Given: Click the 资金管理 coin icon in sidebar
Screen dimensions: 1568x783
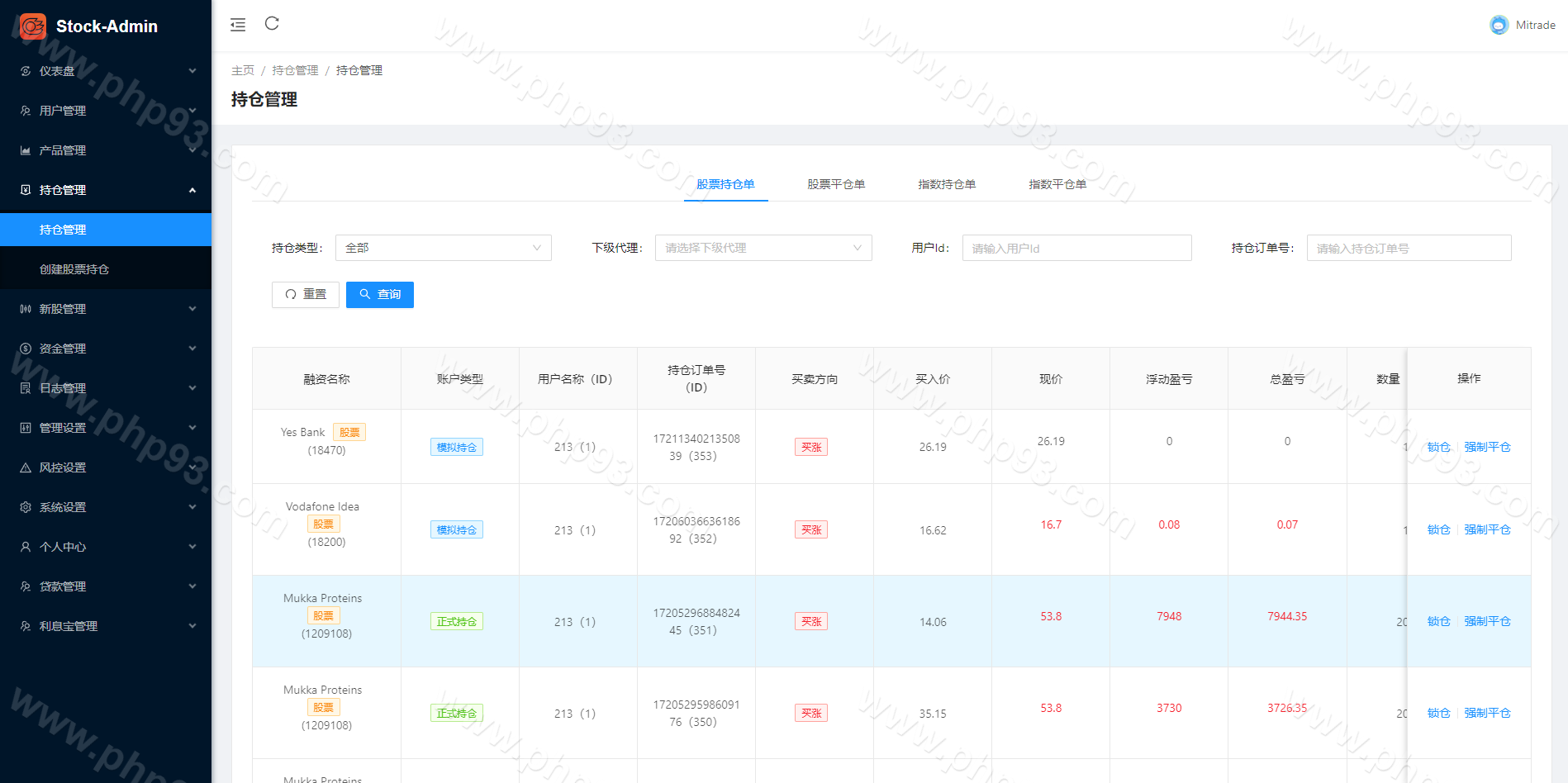Looking at the screenshot, I should click(x=26, y=349).
